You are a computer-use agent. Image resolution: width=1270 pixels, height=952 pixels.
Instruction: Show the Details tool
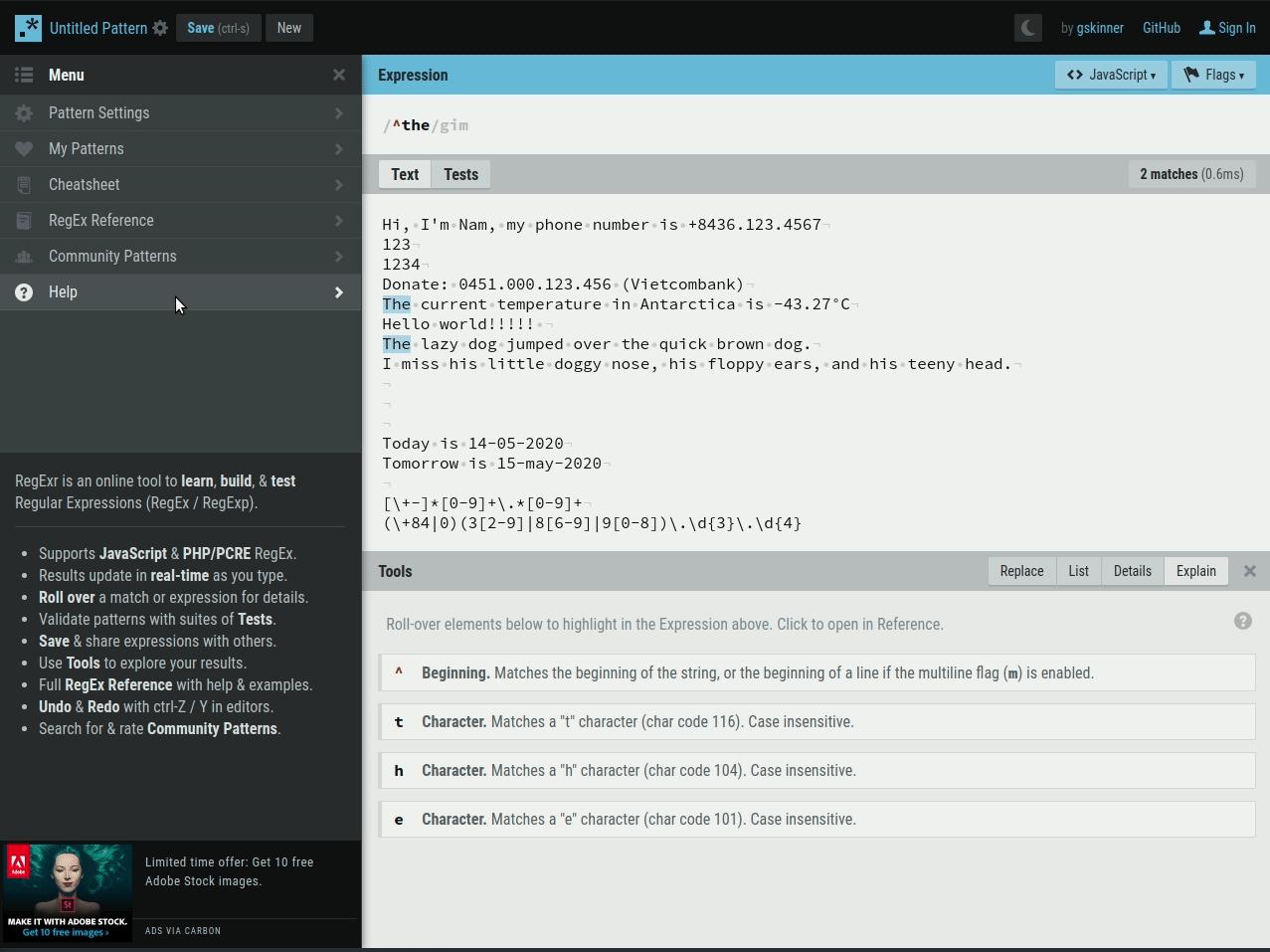(1132, 571)
